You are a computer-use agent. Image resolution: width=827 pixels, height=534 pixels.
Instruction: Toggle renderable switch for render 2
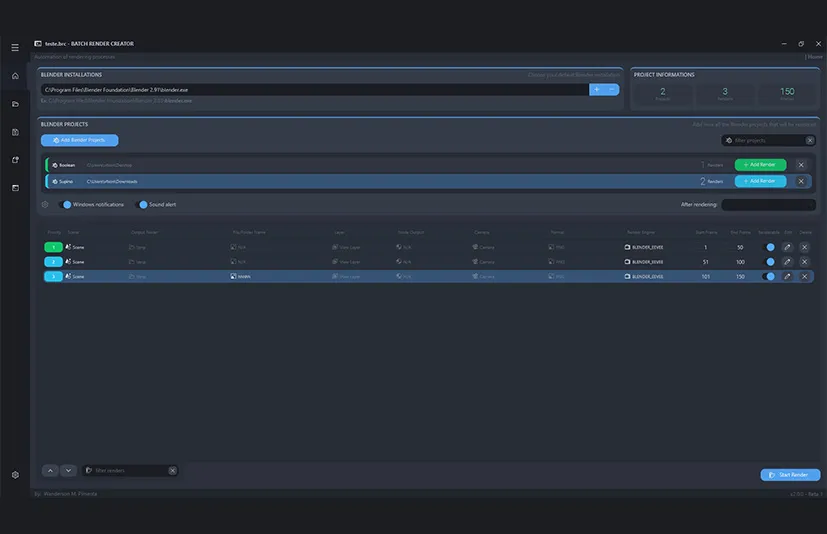click(x=768, y=262)
